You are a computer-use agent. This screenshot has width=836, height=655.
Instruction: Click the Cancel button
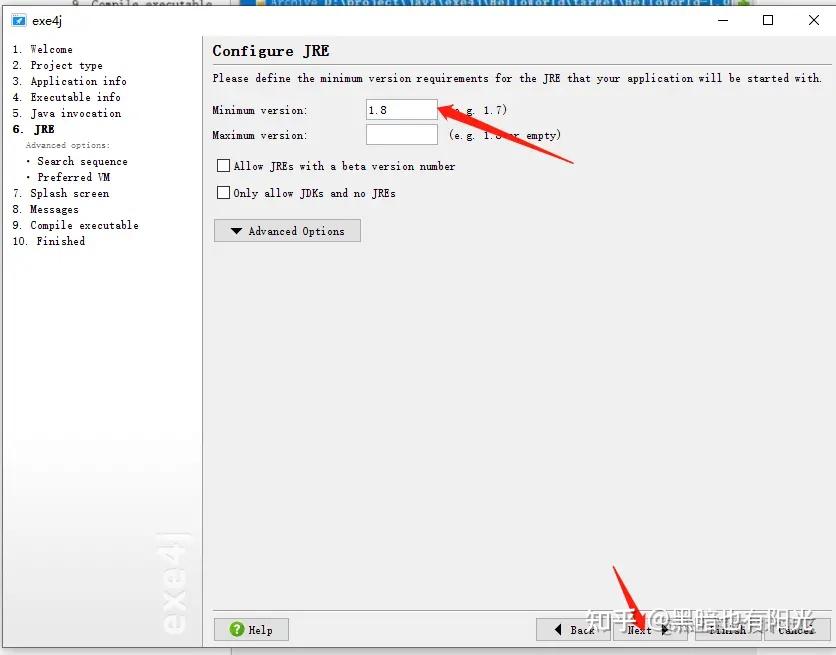[795, 629]
